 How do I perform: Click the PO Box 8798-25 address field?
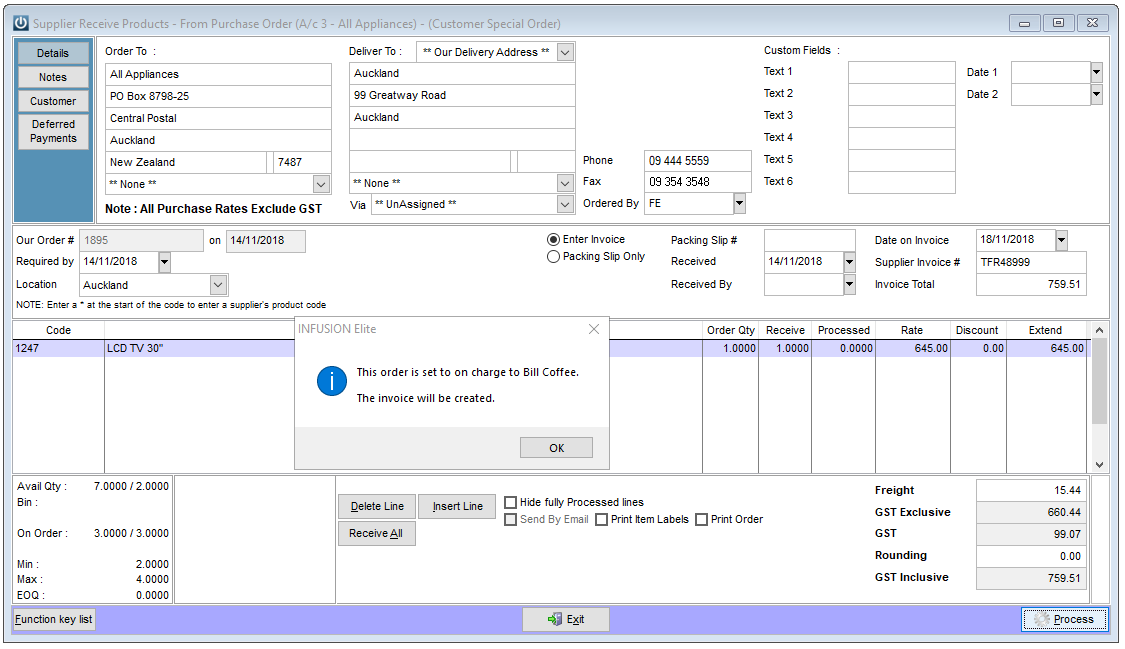219,96
